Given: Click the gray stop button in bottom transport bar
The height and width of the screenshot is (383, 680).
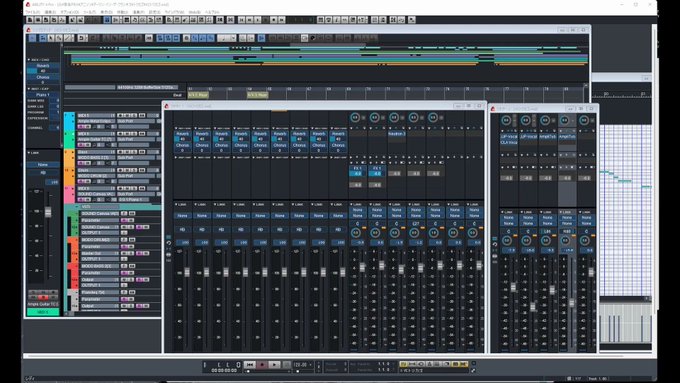Looking at the screenshot, I should (287, 364).
